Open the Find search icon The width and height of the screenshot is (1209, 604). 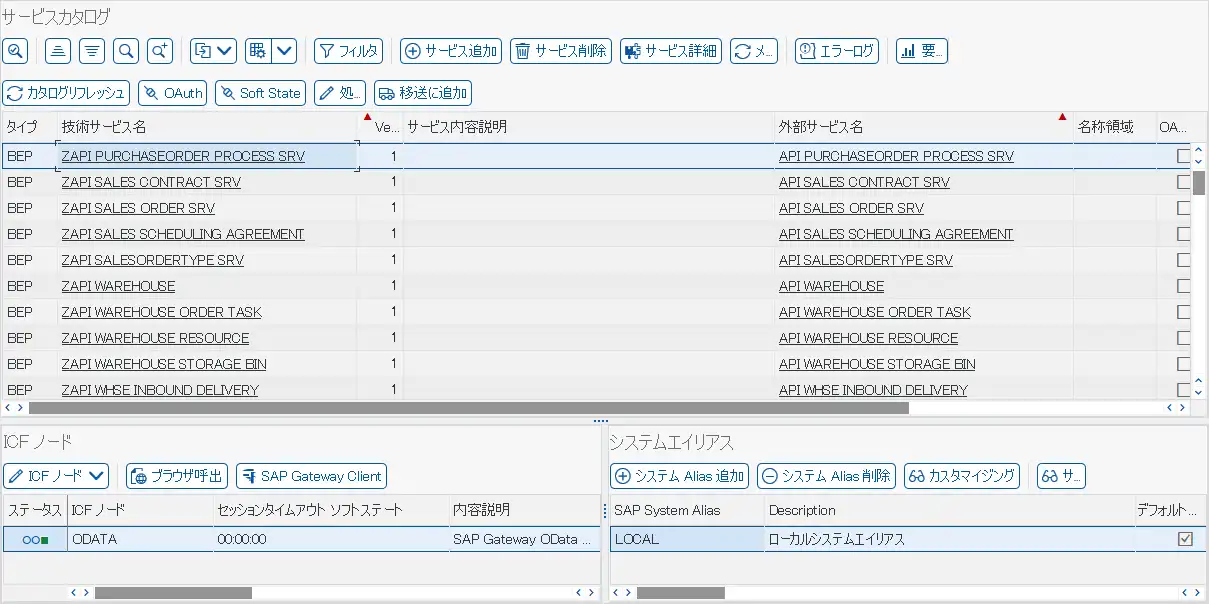pos(126,50)
